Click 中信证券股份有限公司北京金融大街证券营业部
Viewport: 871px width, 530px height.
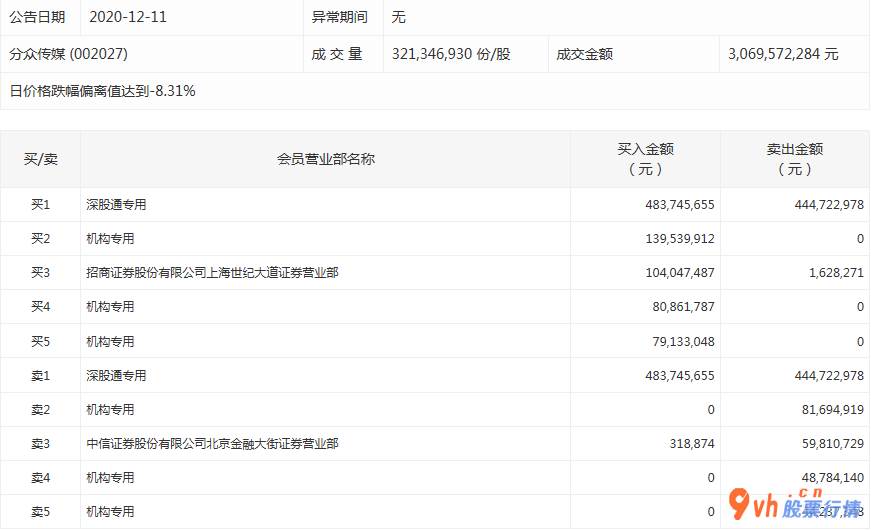coord(212,444)
